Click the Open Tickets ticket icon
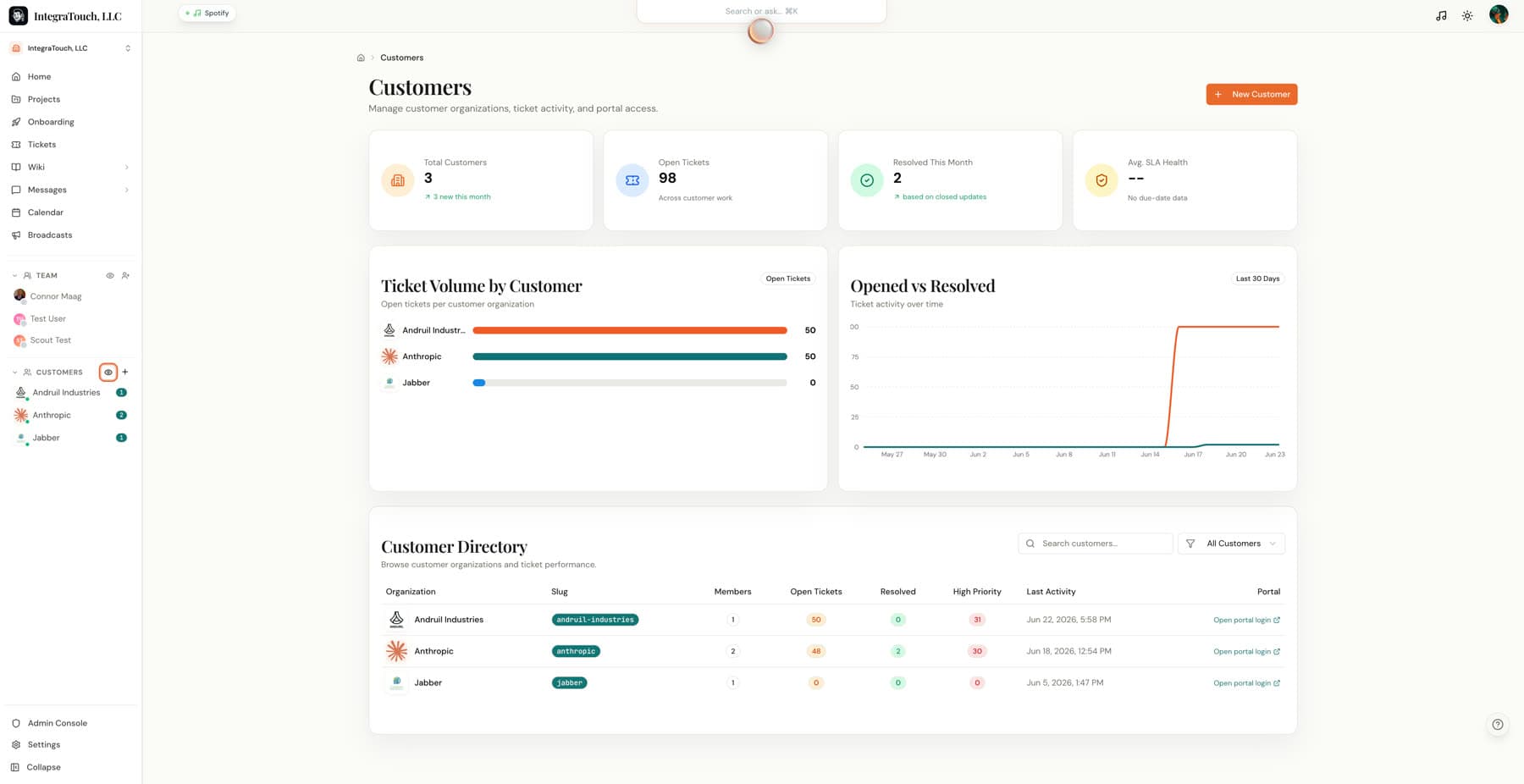 (x=632, y=180)
